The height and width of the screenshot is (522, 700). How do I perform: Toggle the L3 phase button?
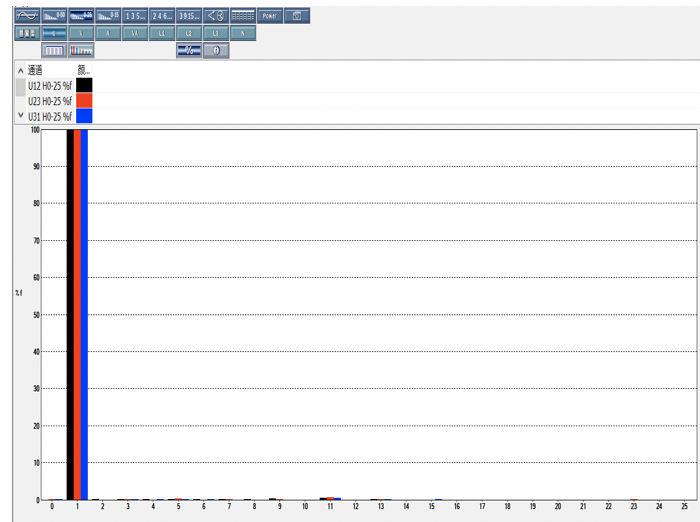[216, 33]
